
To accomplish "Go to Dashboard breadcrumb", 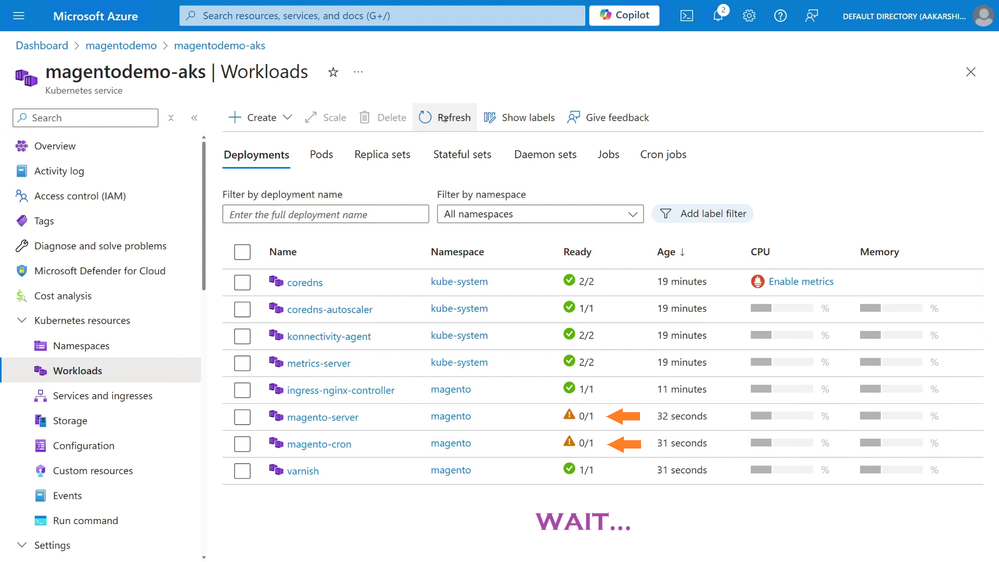I will [41, 45].
